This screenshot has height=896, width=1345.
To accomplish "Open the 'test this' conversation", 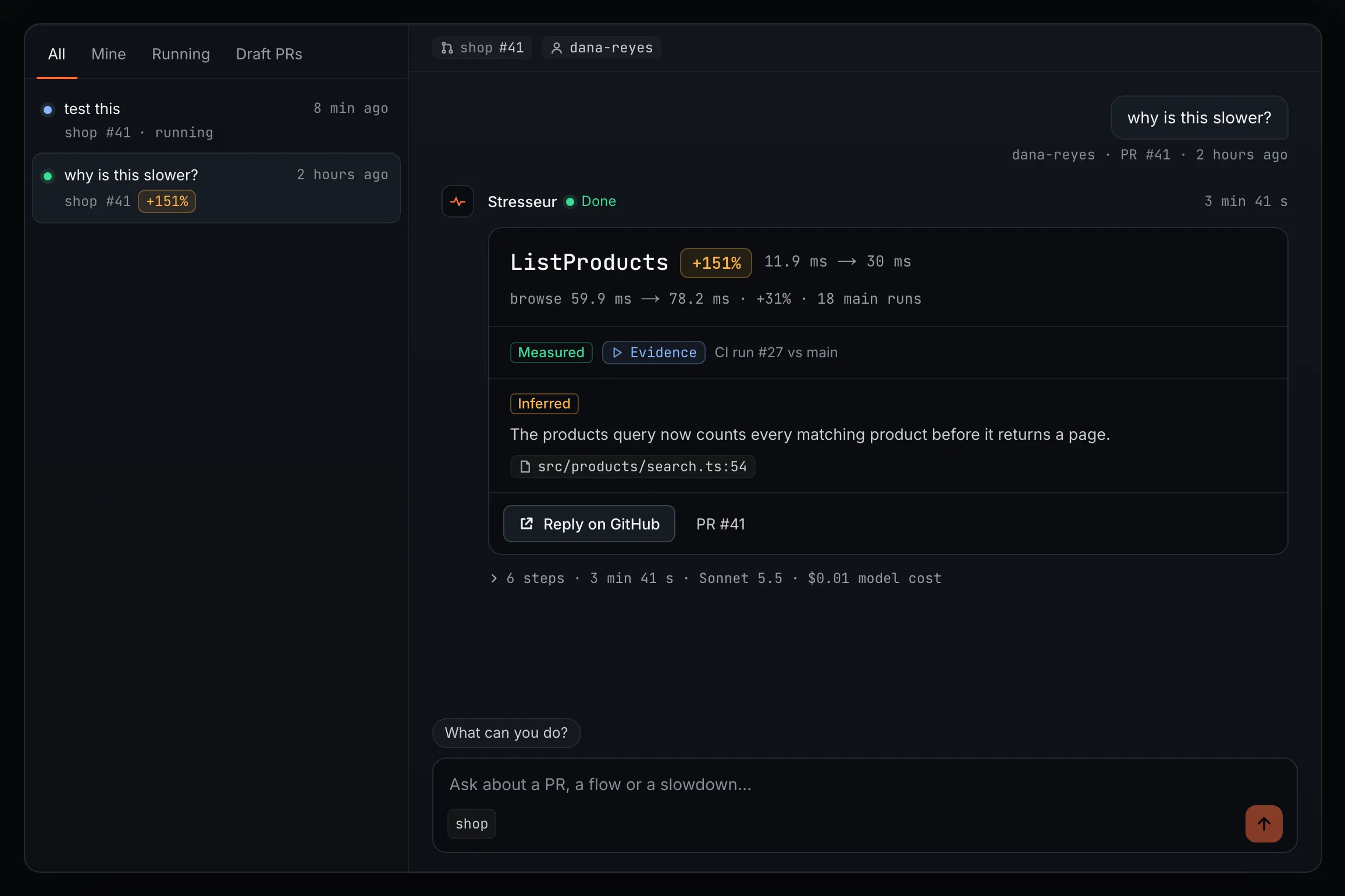I will pyautogui.click(x=216, y=120).
